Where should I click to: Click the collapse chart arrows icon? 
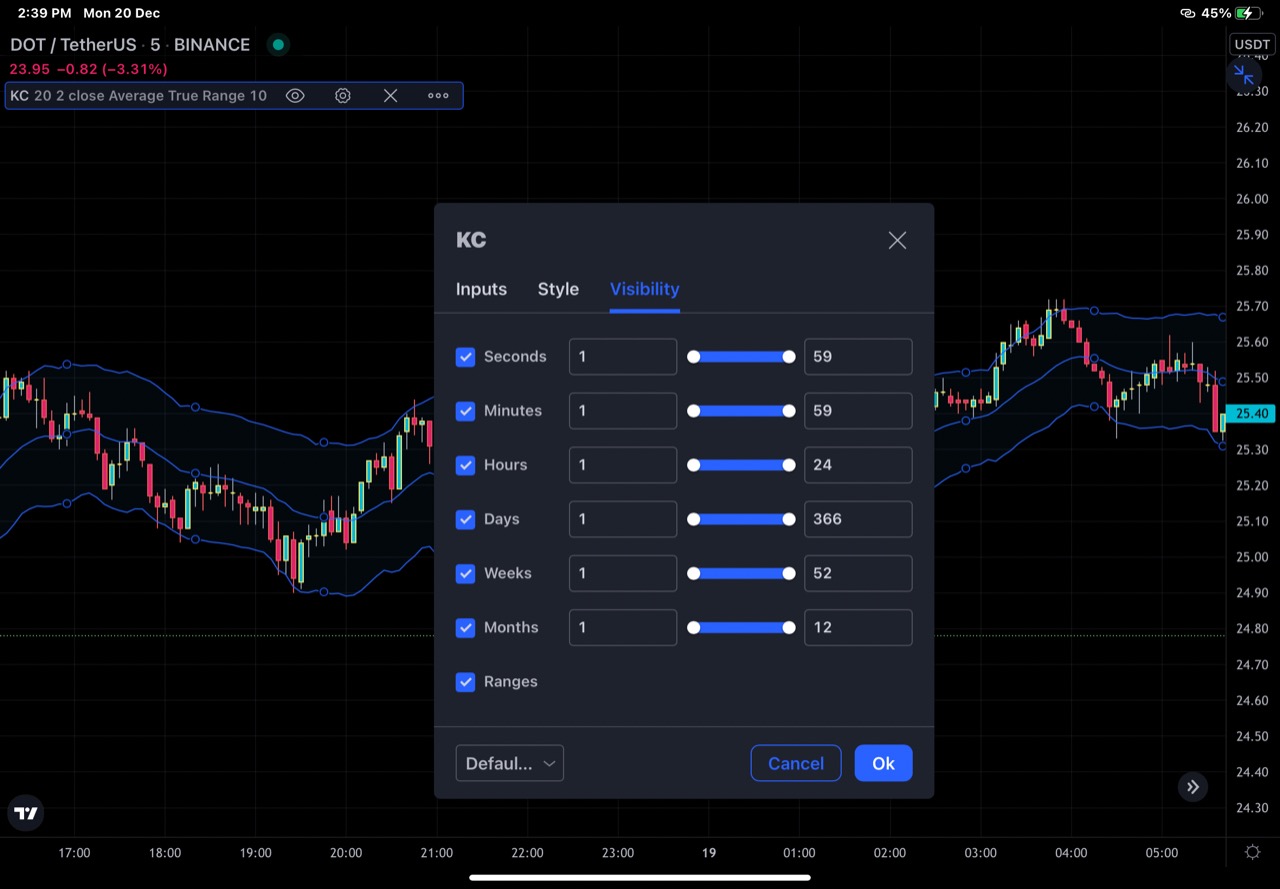(1244, 75)
